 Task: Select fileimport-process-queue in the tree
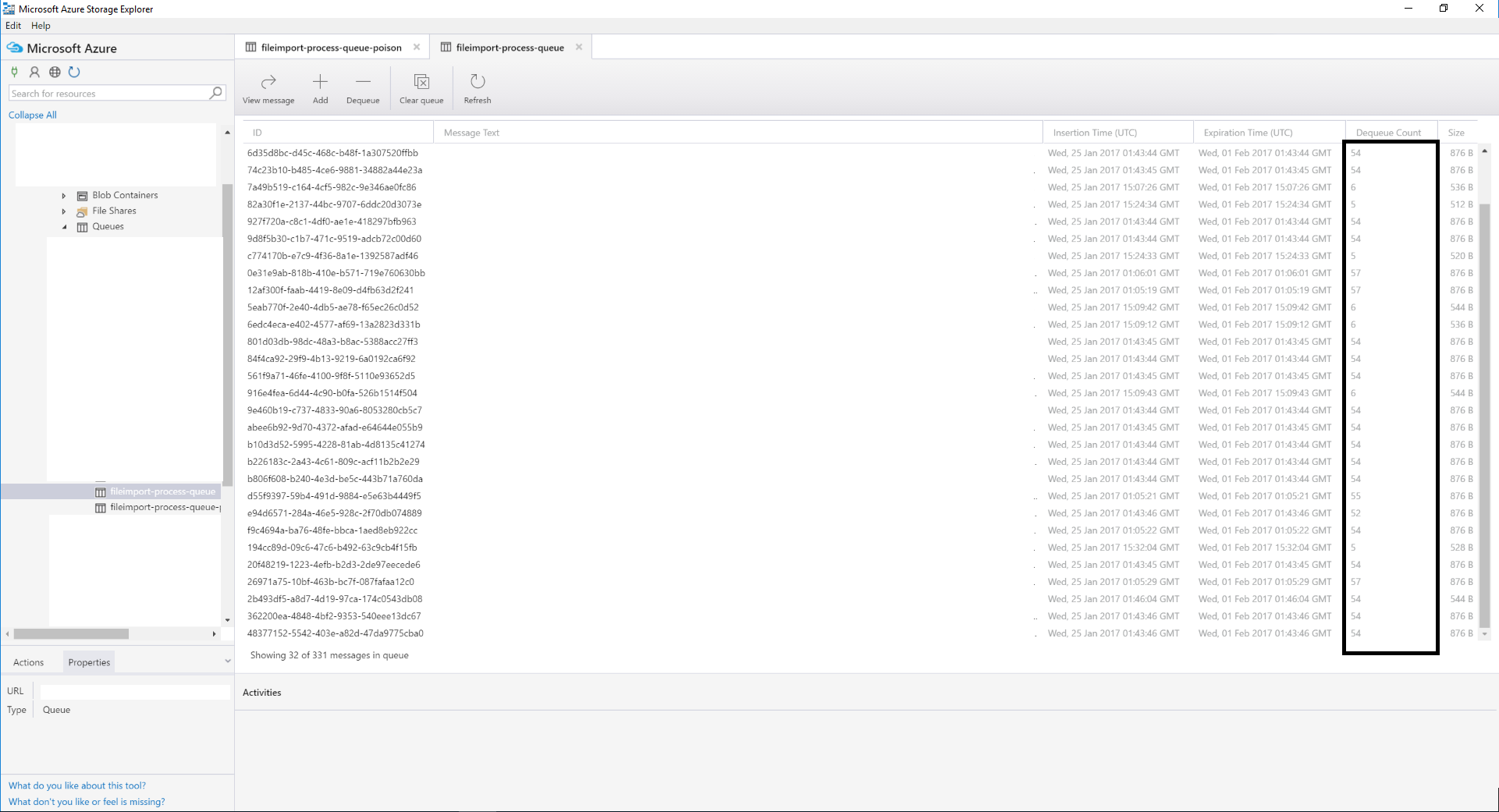[x=162, y=491]
